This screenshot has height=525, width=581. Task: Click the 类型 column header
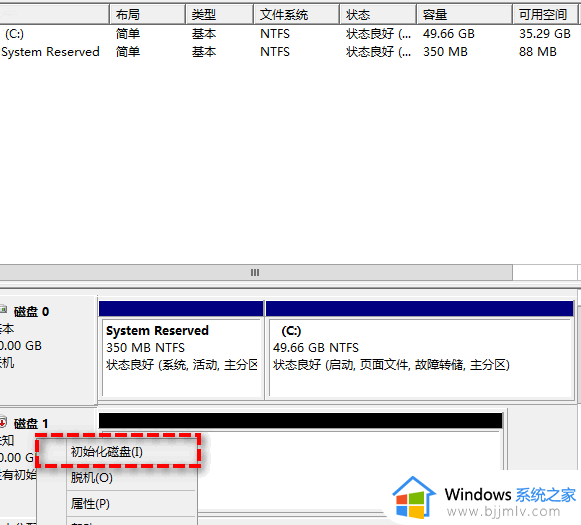(219, 14)
